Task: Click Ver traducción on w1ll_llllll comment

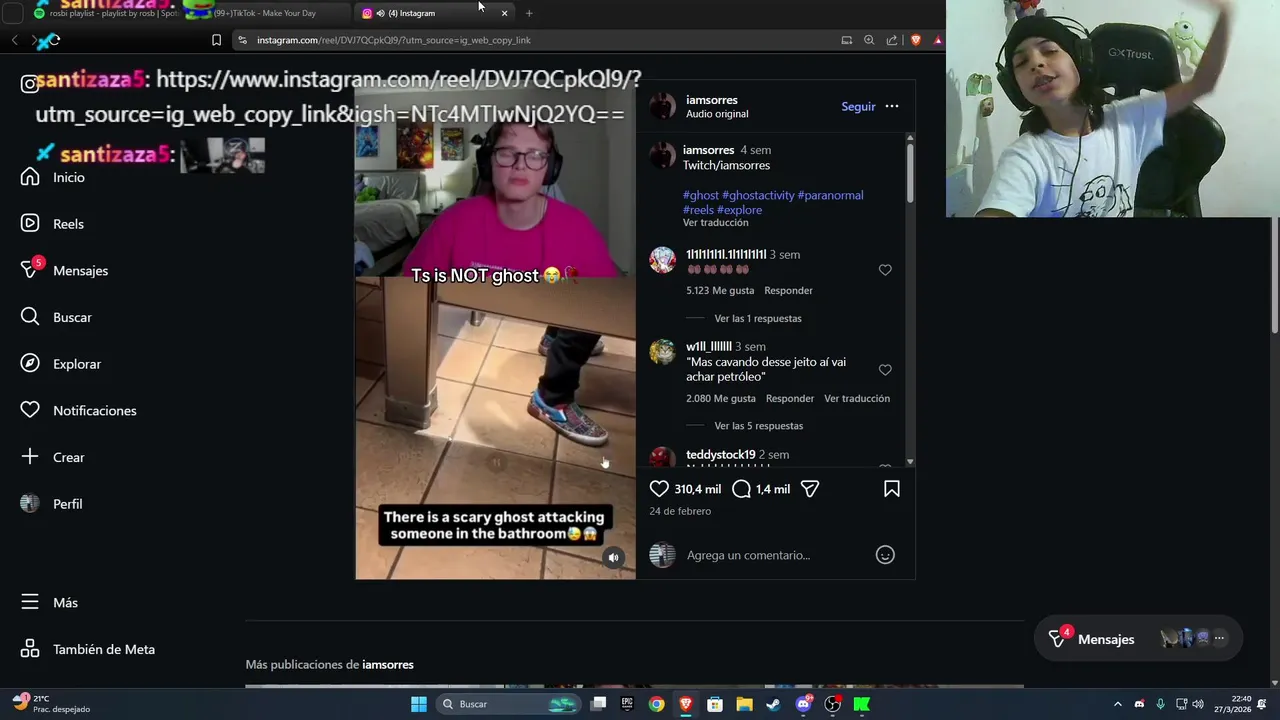Action: point(857,398)
